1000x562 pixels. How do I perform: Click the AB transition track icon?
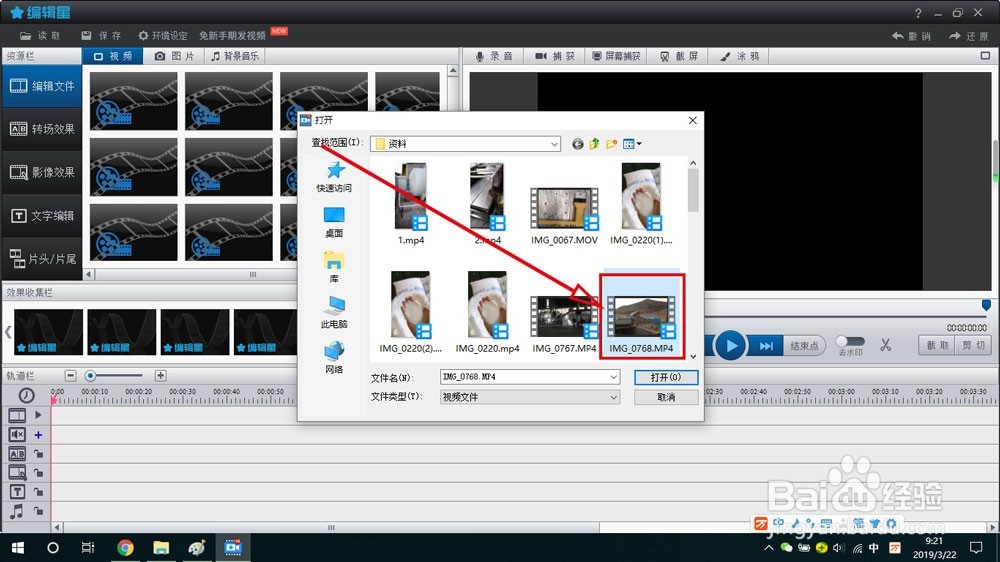pos(17,454)
